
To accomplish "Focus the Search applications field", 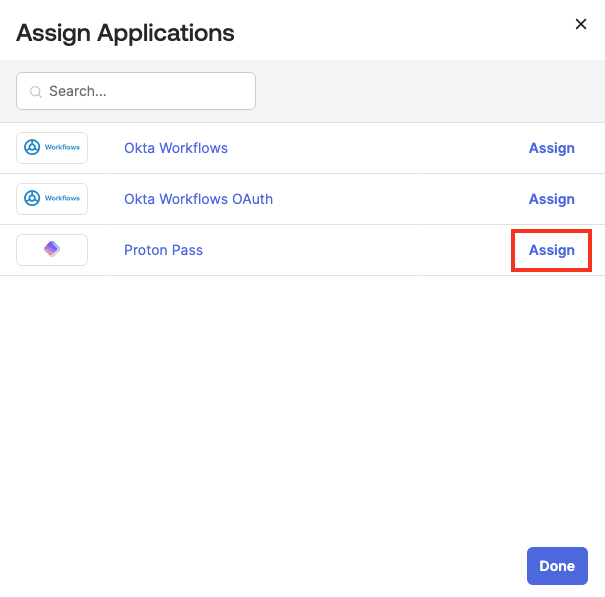I will point(136,91).
